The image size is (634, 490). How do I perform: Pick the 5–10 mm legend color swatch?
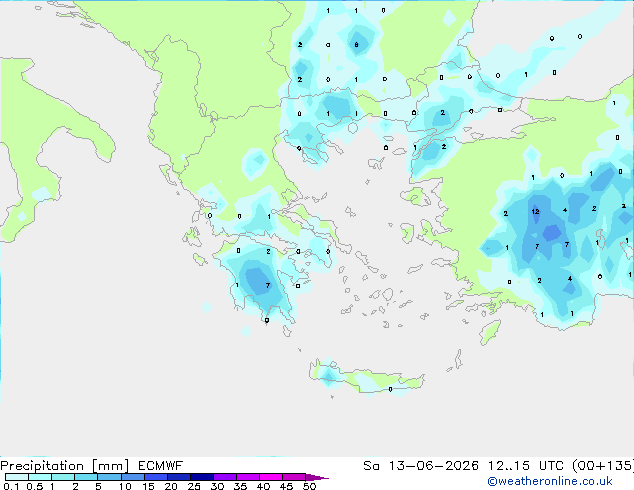(x=109, y=477)
